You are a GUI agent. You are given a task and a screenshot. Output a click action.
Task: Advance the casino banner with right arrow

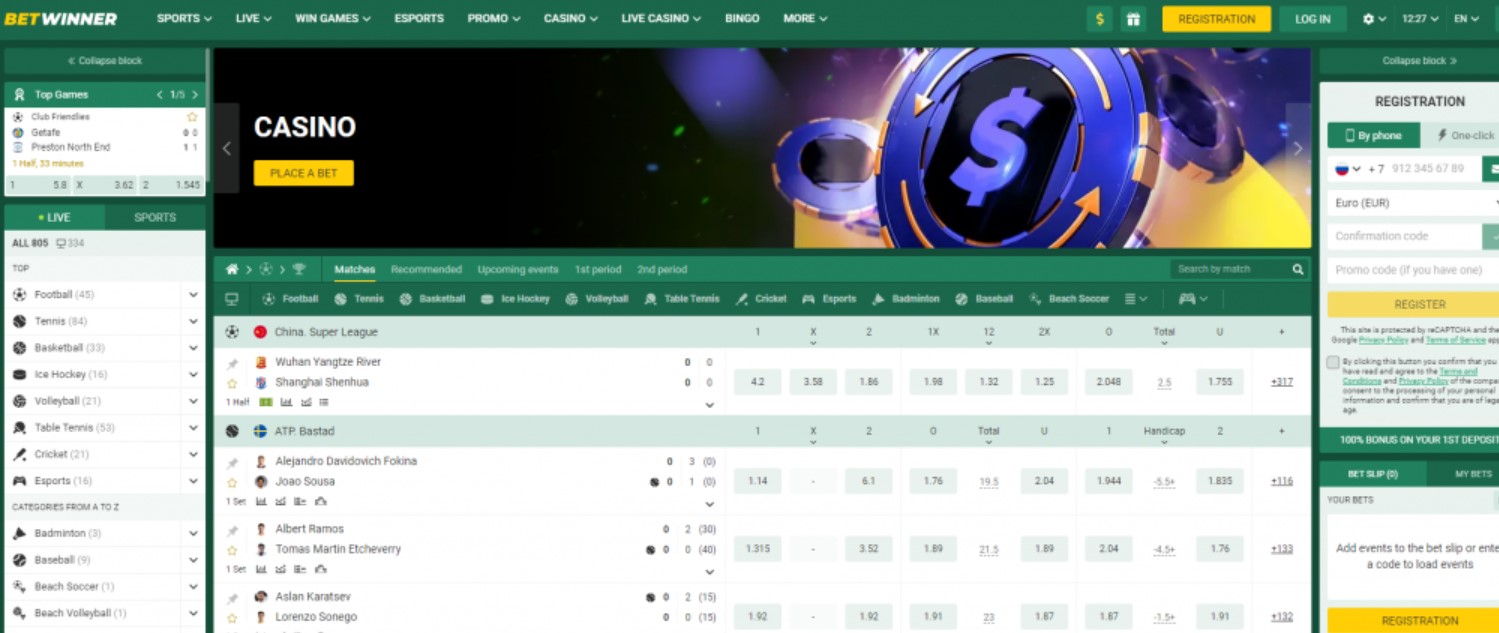click(x=1298, y=148)
